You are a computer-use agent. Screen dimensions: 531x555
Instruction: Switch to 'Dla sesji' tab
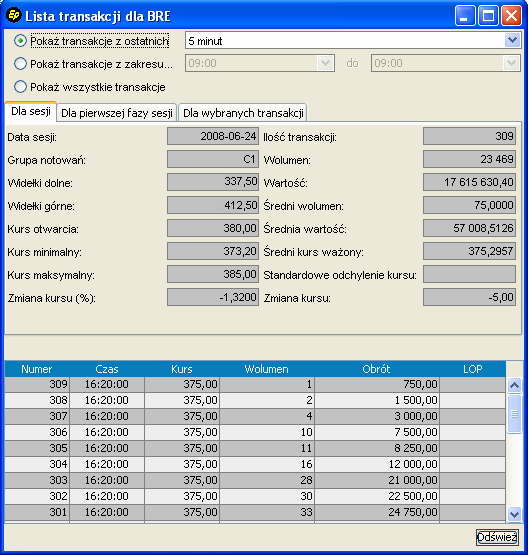(31, 112)
